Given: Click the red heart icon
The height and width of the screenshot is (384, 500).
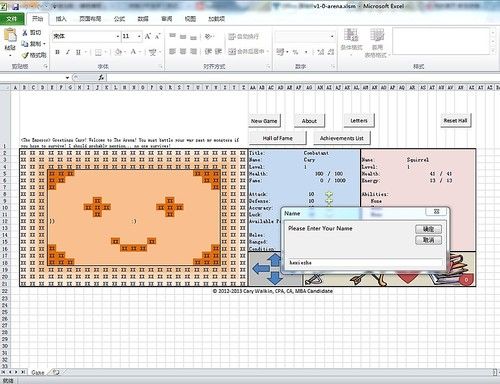Looking at the screenshot, I should click(408, 277).
